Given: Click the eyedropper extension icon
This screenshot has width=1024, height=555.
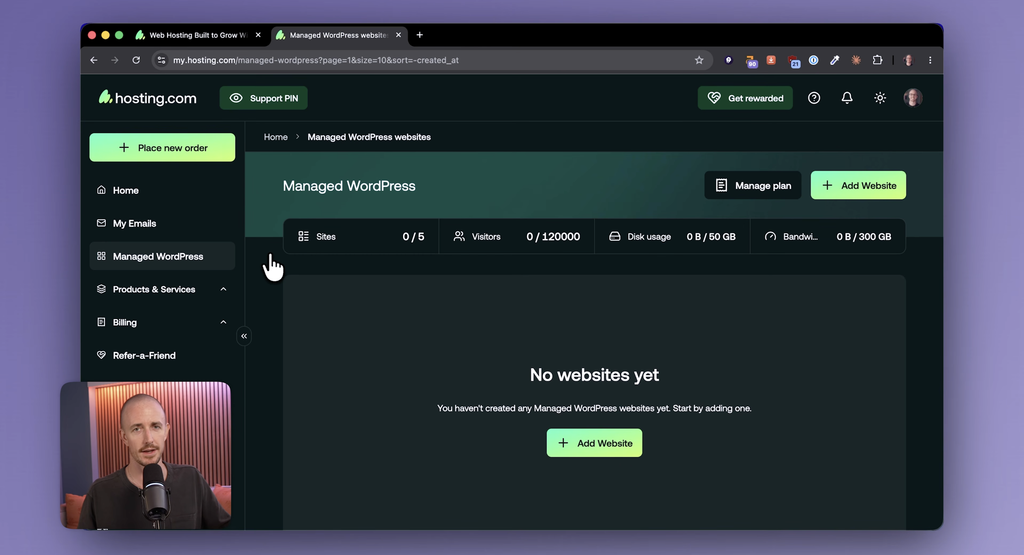Looking at the screenshot, I should [x=835, y=60].
